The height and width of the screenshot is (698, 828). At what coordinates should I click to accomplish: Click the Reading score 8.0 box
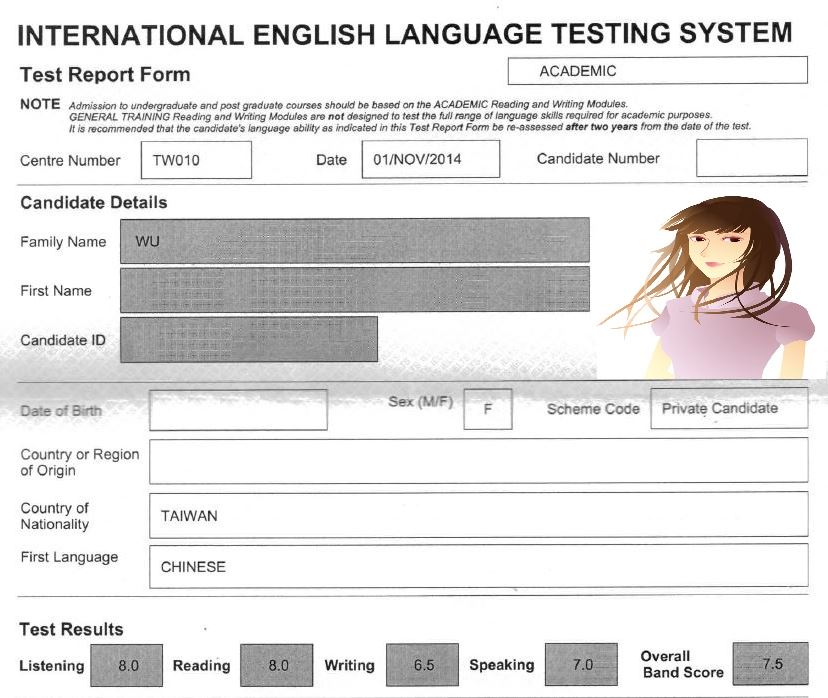click(277, 665)
